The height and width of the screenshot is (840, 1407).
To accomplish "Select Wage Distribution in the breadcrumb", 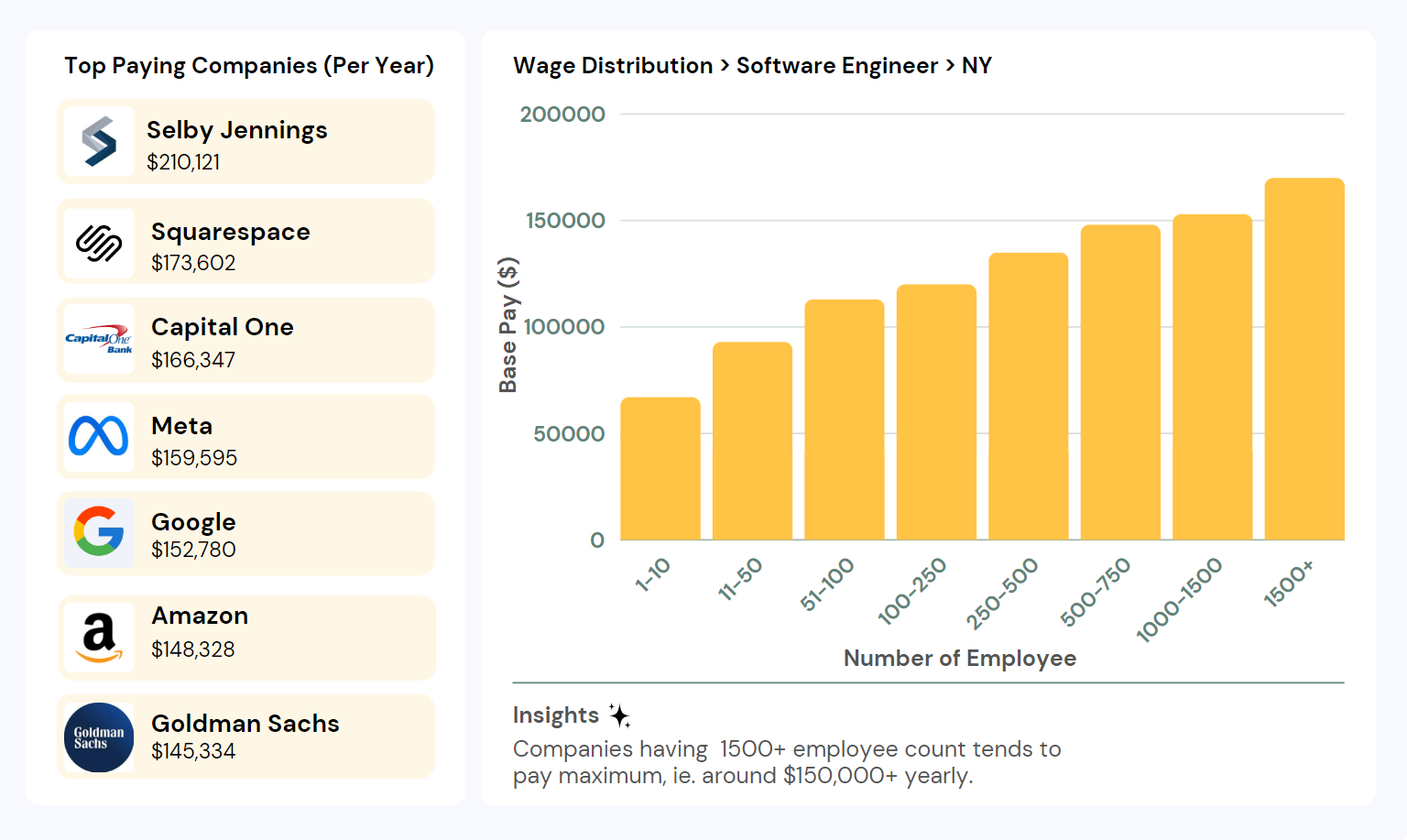I will 612,66.
